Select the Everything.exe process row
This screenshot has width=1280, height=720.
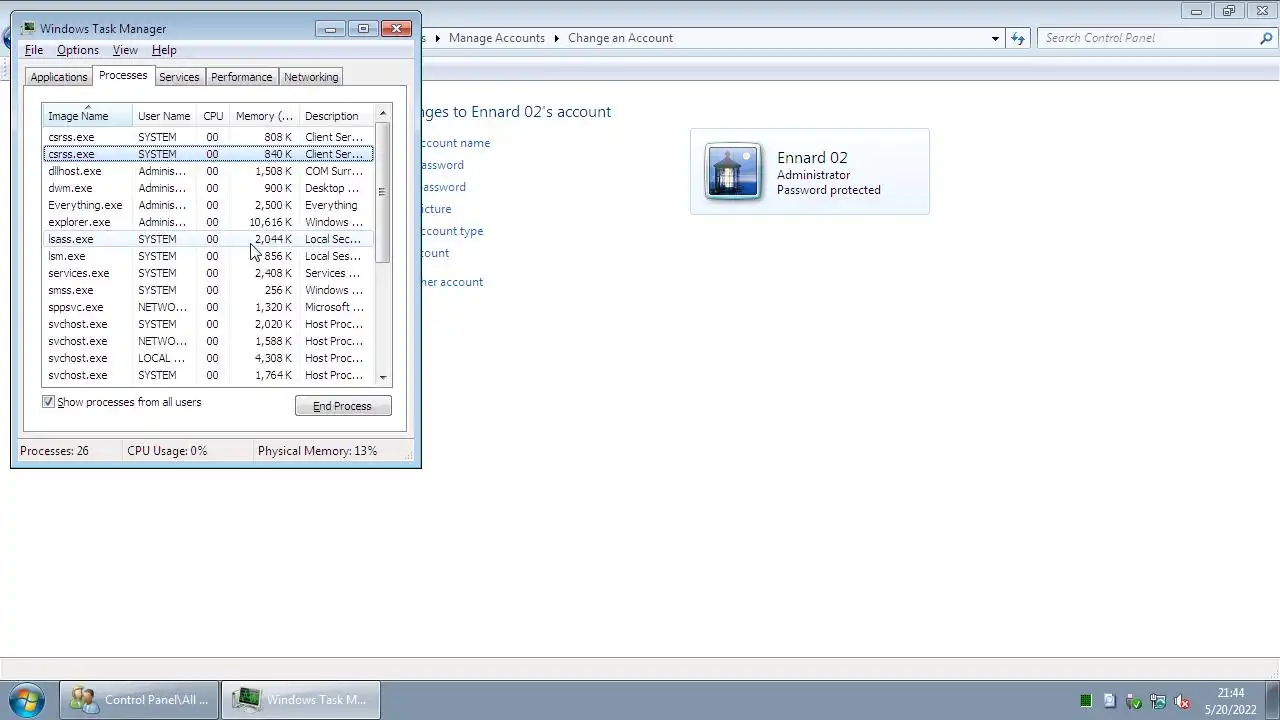(208, 205)
